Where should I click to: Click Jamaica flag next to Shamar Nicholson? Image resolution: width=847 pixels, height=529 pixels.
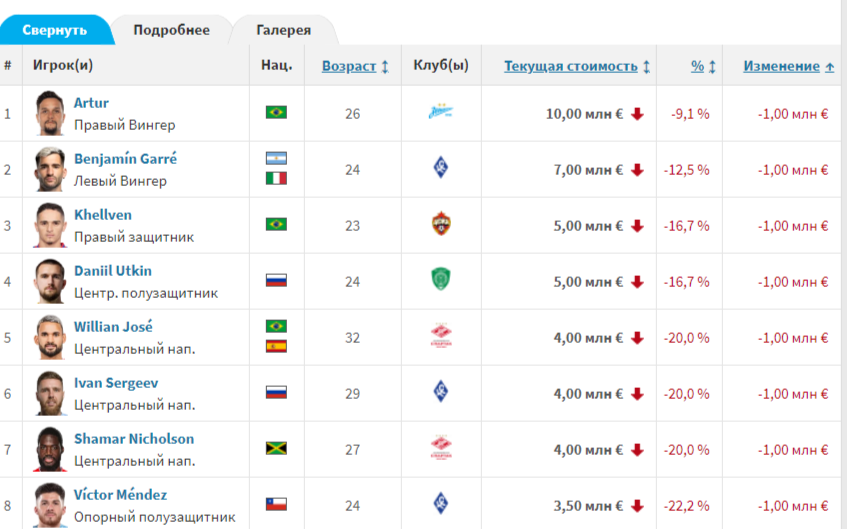coord(276,448)
